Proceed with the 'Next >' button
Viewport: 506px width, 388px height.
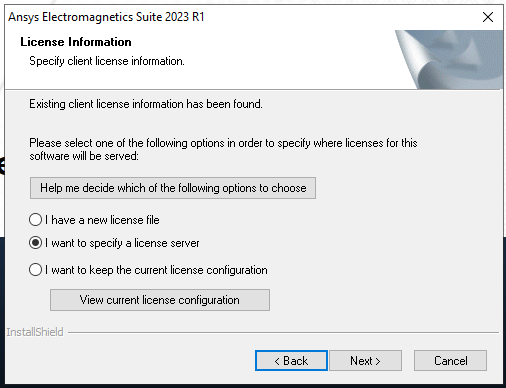point(365,361)
